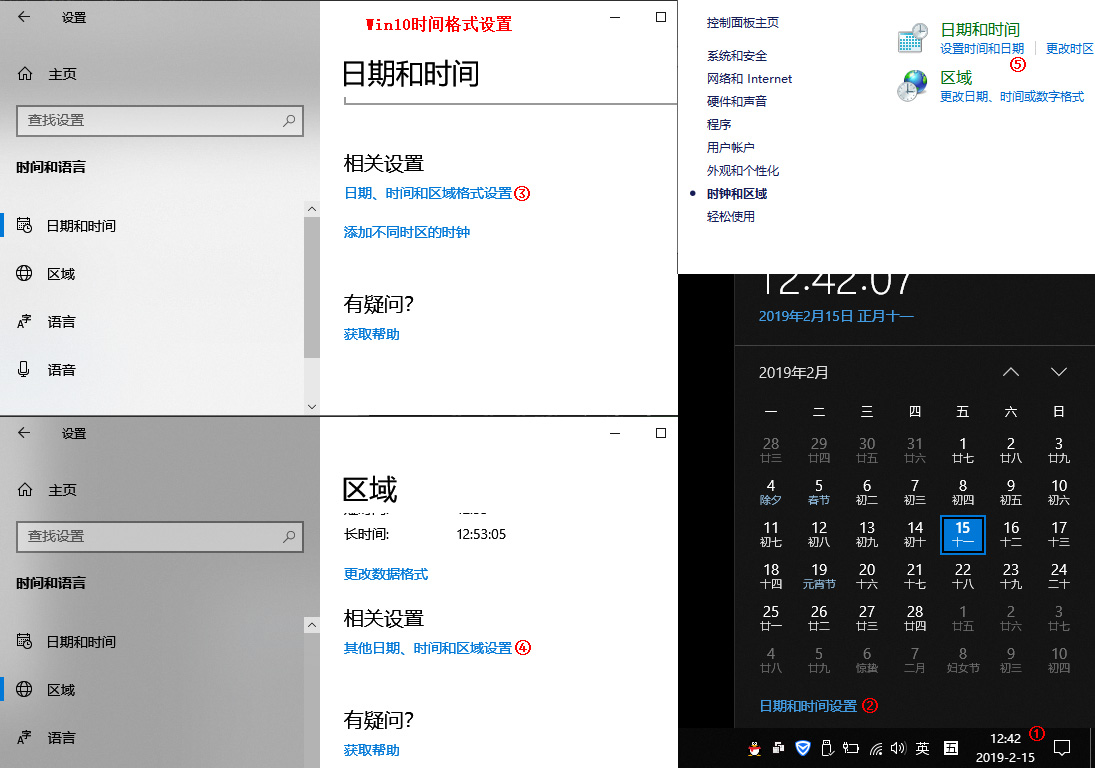Viewport: 1095px width, 768px height.
Task: Click 获取帮助 in the 日期和时间 window
Action: coord(372,334)
